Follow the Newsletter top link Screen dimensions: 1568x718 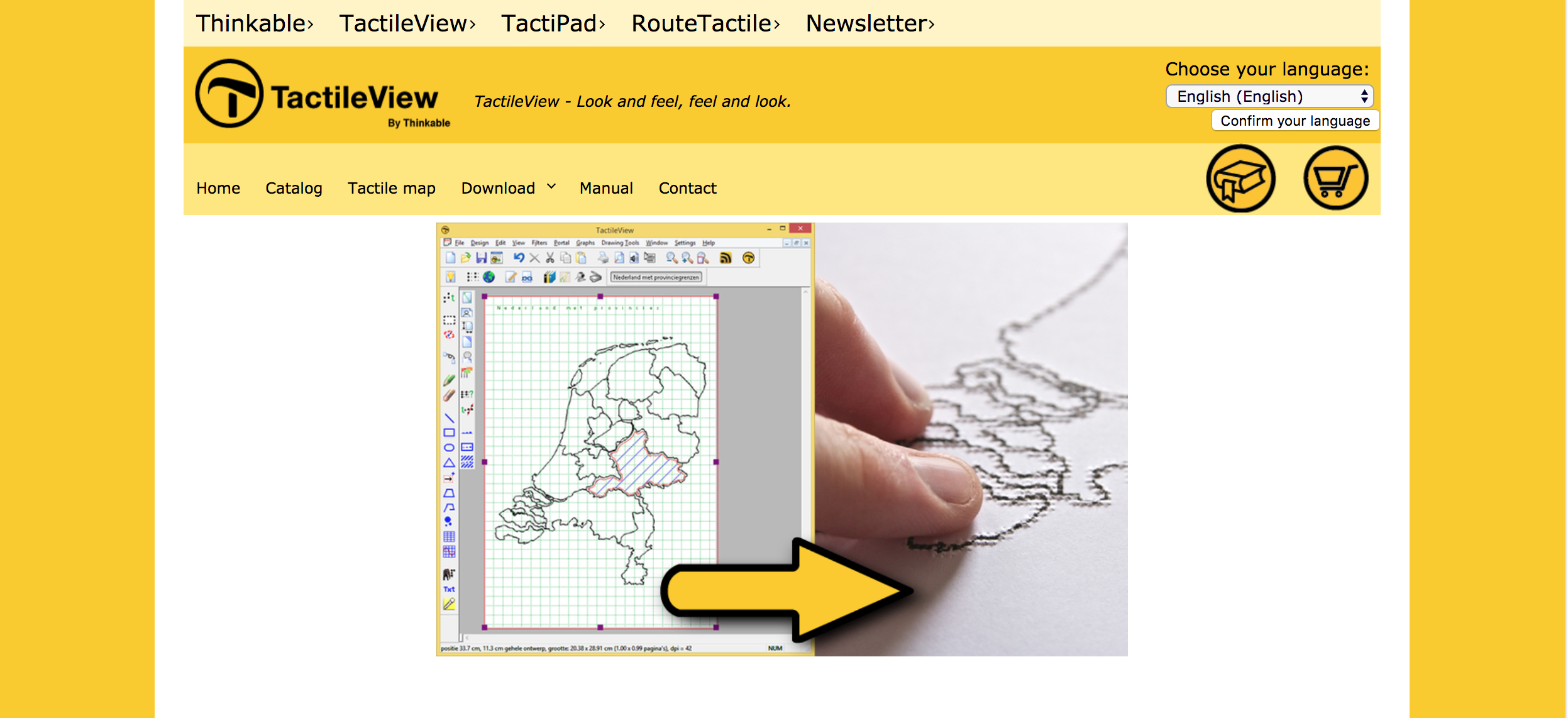(x=870, y=23)
